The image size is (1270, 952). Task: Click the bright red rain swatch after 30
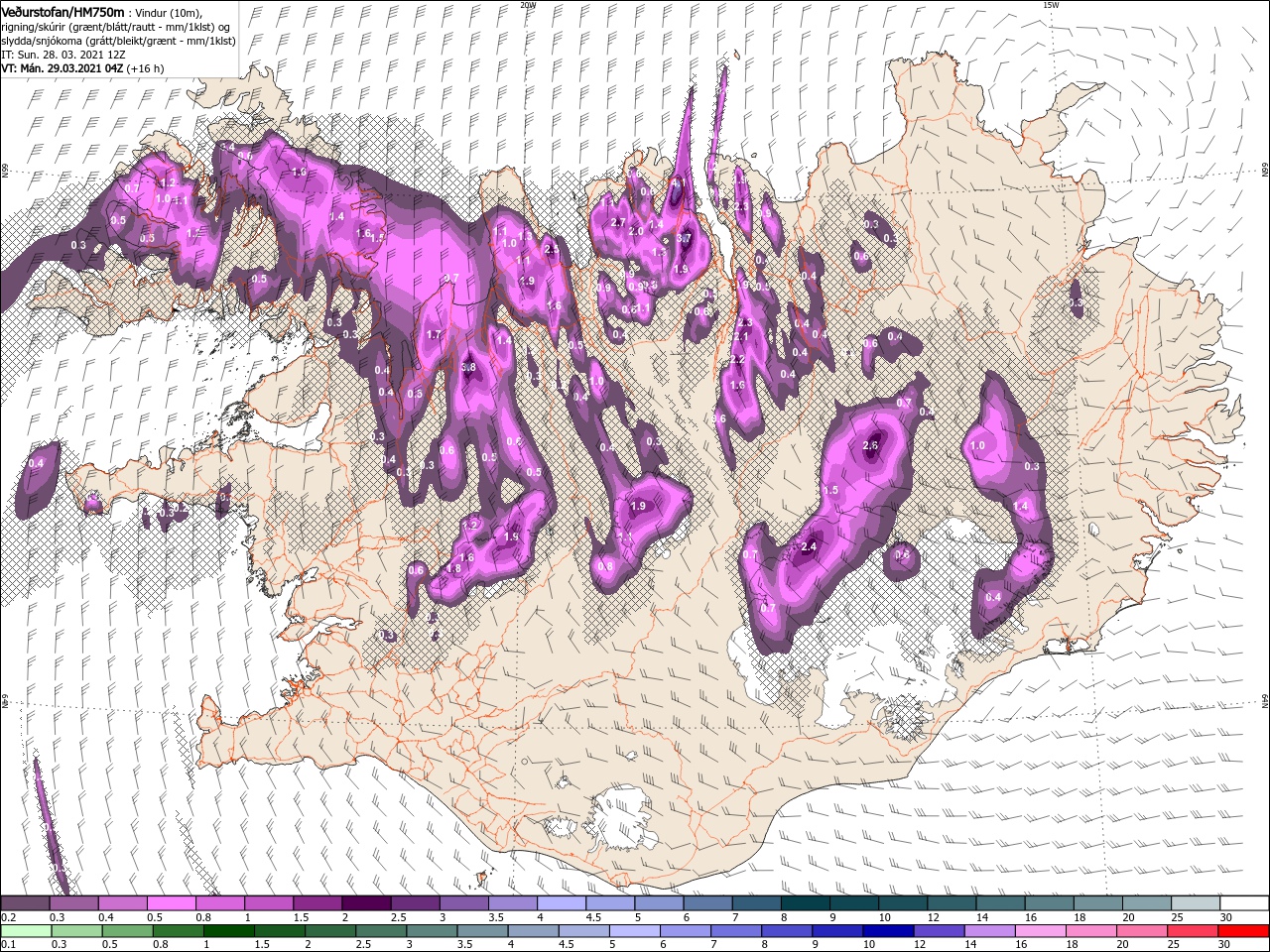(x=1244, y=931)
